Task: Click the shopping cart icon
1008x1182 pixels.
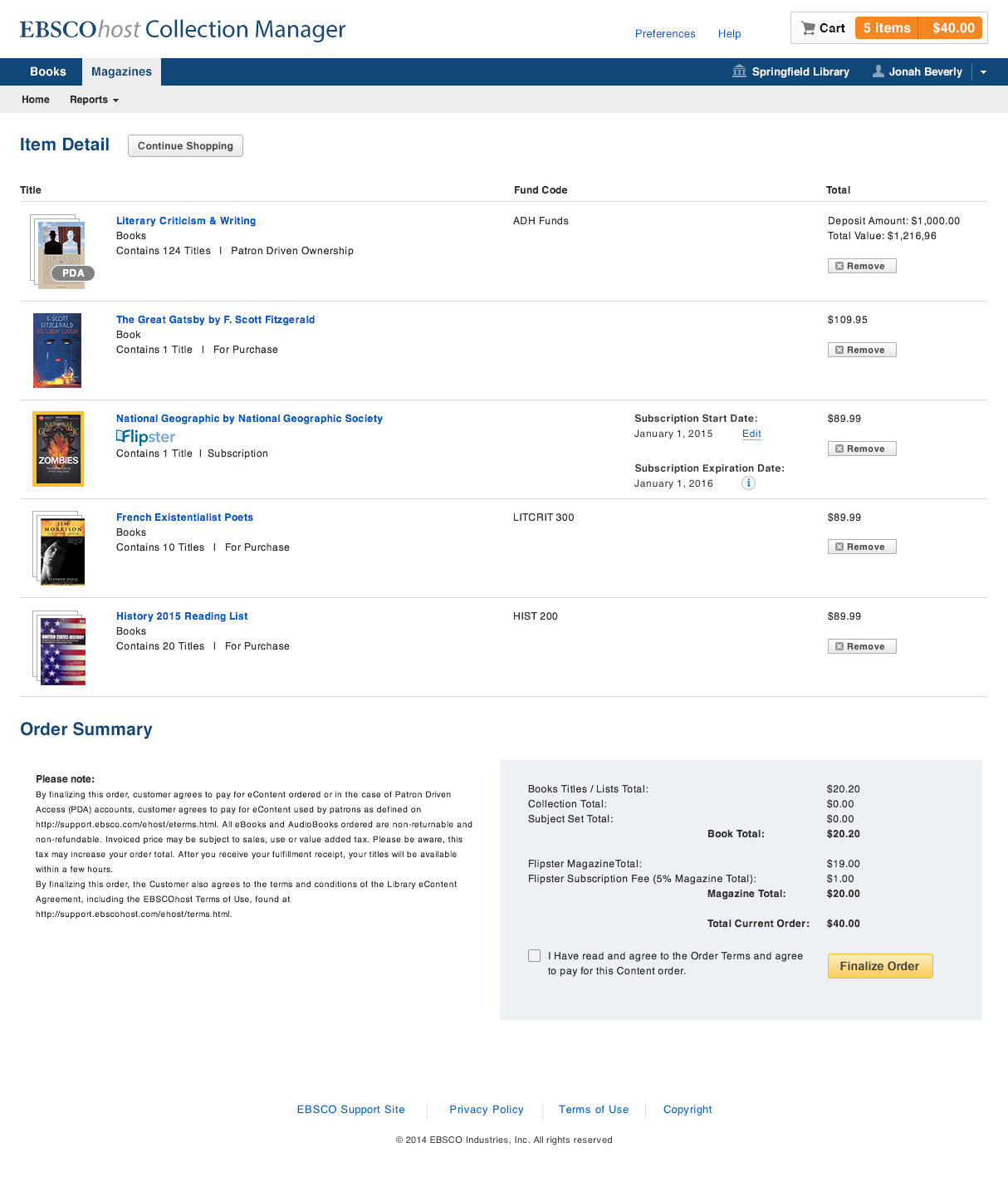Action: point(808,28)
